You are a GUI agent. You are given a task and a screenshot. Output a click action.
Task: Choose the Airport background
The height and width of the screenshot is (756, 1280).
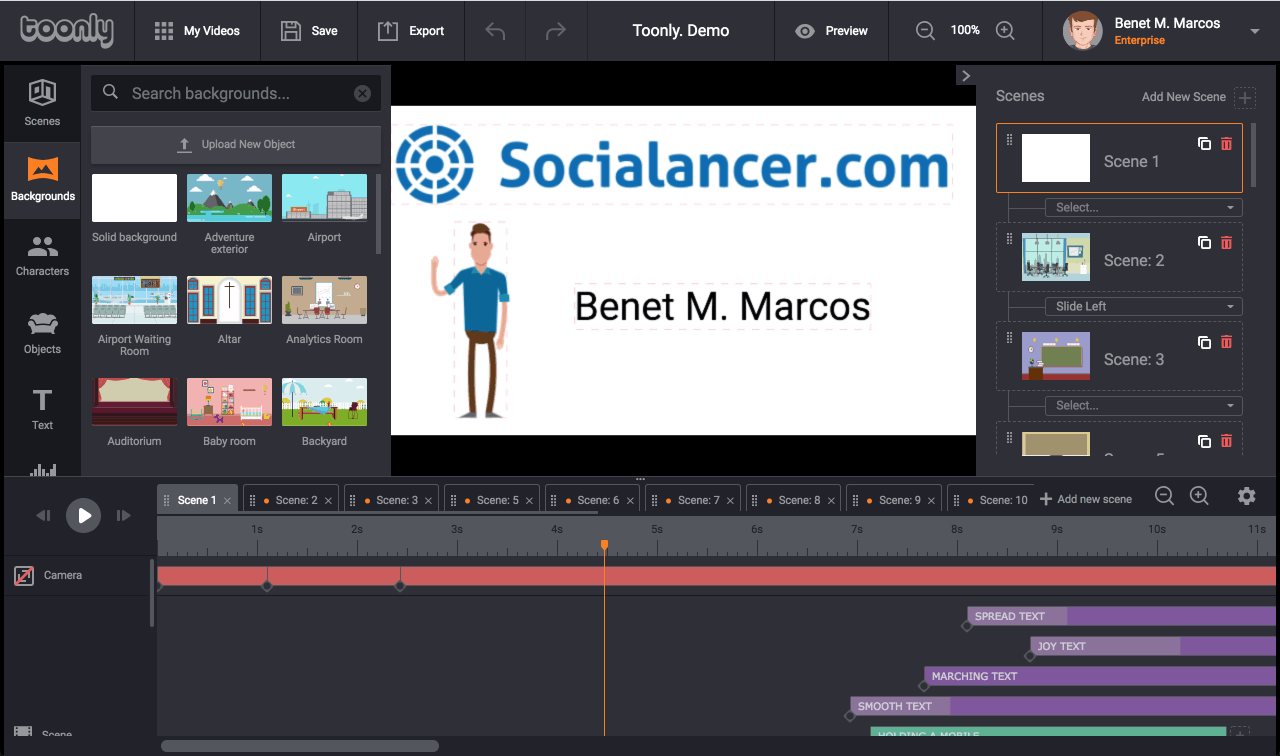324,198
